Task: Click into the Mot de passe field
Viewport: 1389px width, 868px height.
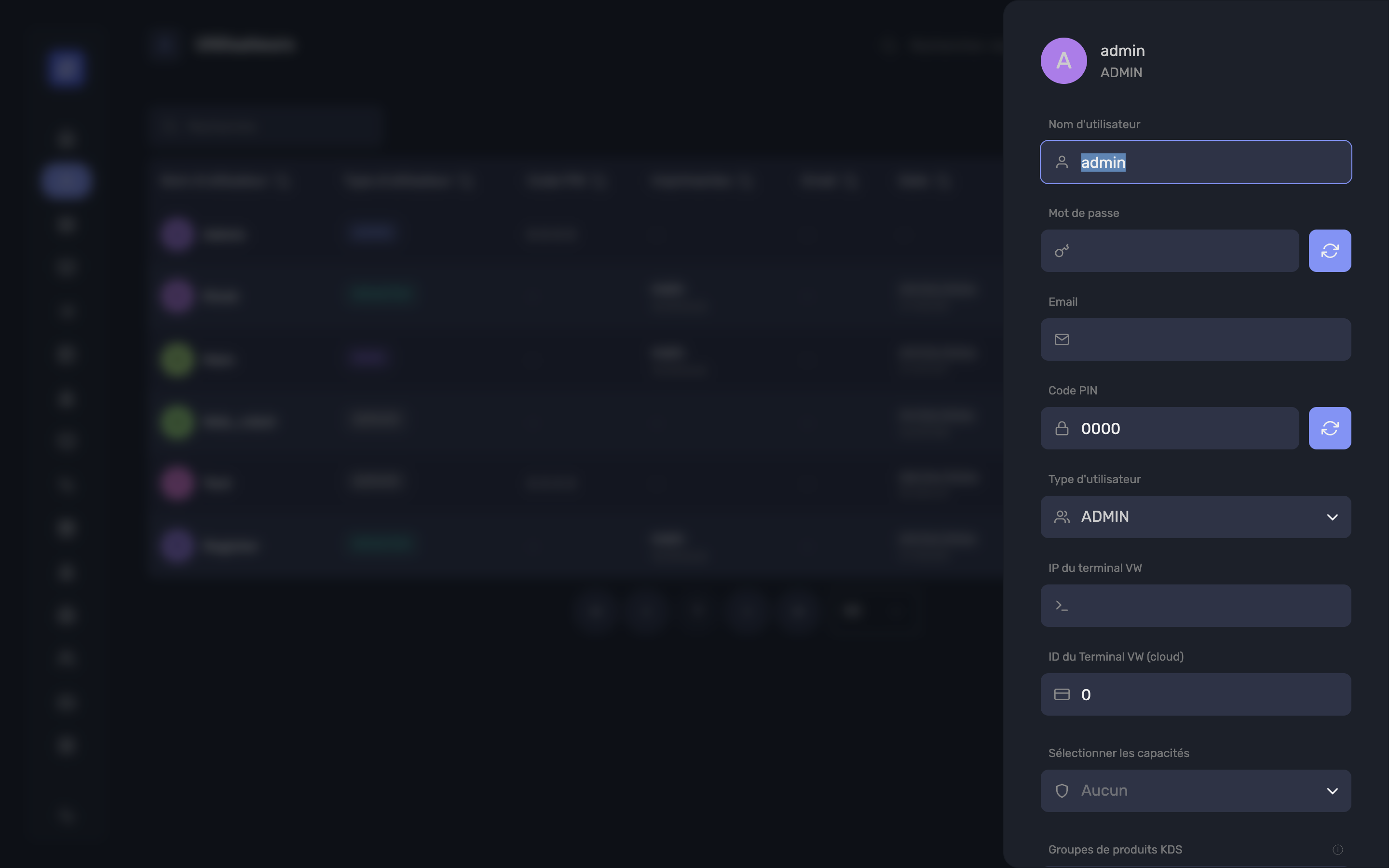Action: [1170, 251]
